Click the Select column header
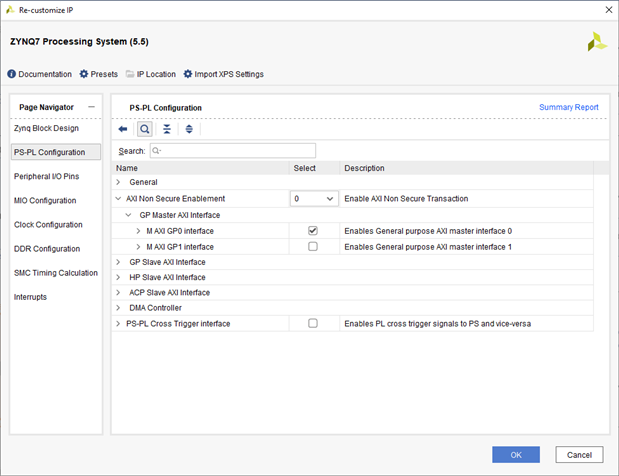This screenshot has width=619, height=476. point(315,168)
